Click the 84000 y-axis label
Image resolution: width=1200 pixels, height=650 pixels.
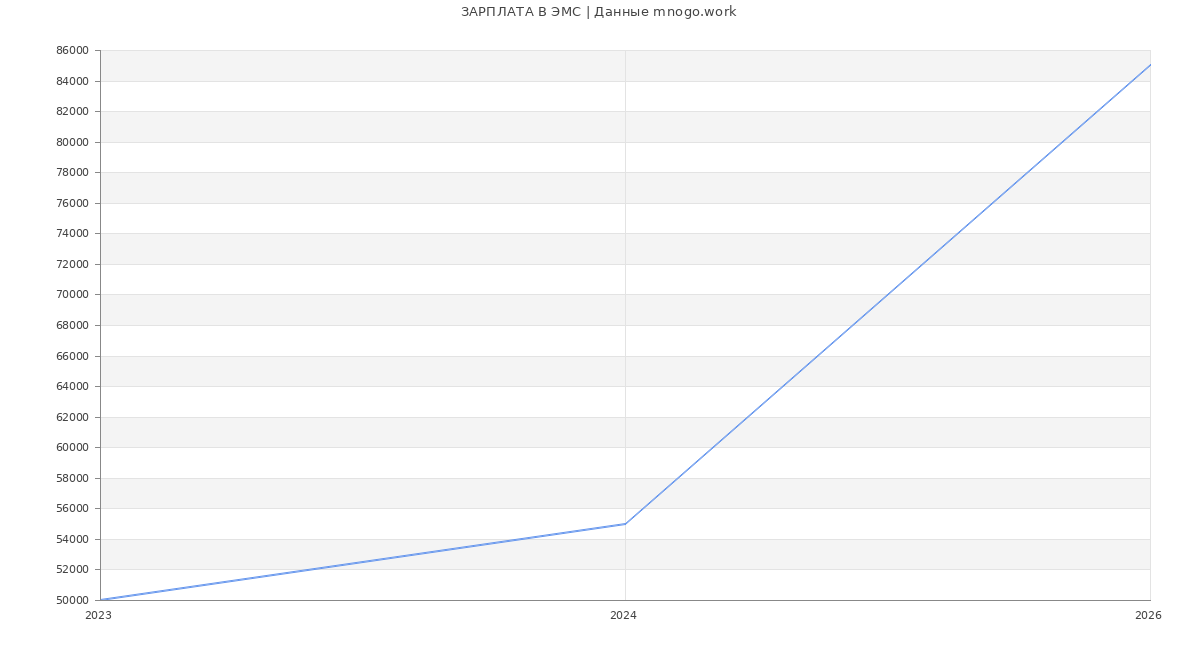click(x=72, y=81)
